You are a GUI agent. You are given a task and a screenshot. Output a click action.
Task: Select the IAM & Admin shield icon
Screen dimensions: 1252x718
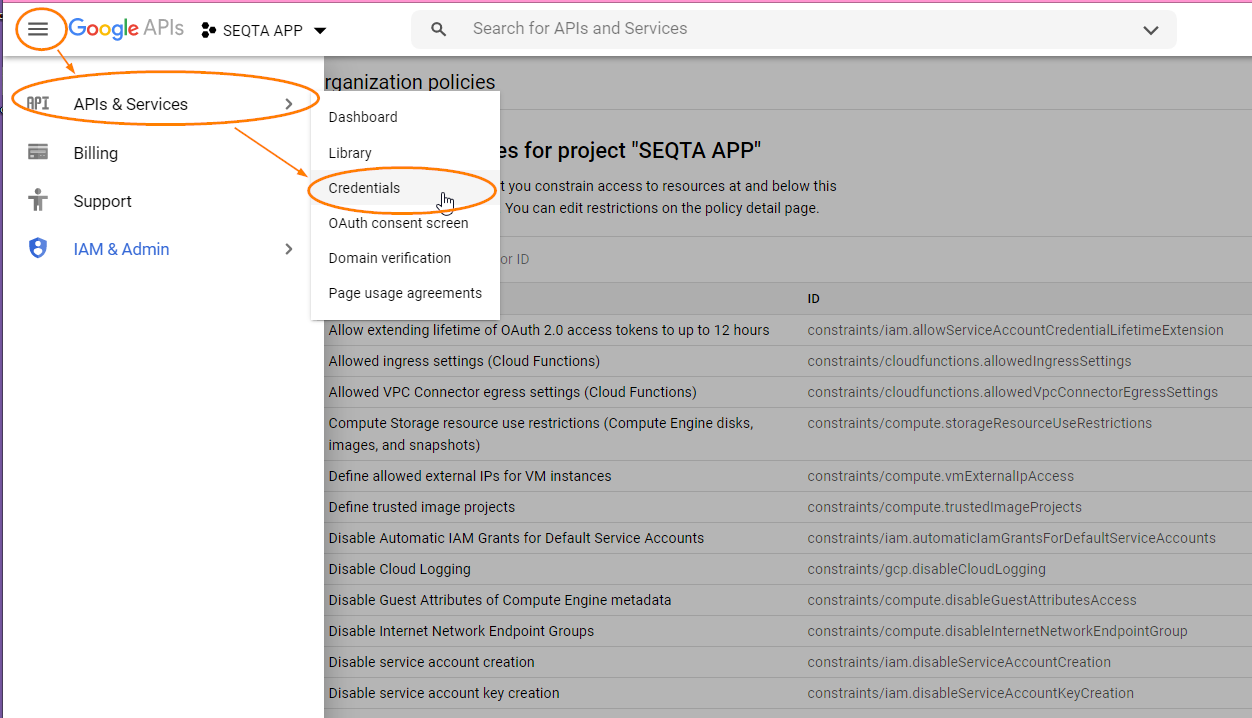pyautogui.click(x=37, y=248)
